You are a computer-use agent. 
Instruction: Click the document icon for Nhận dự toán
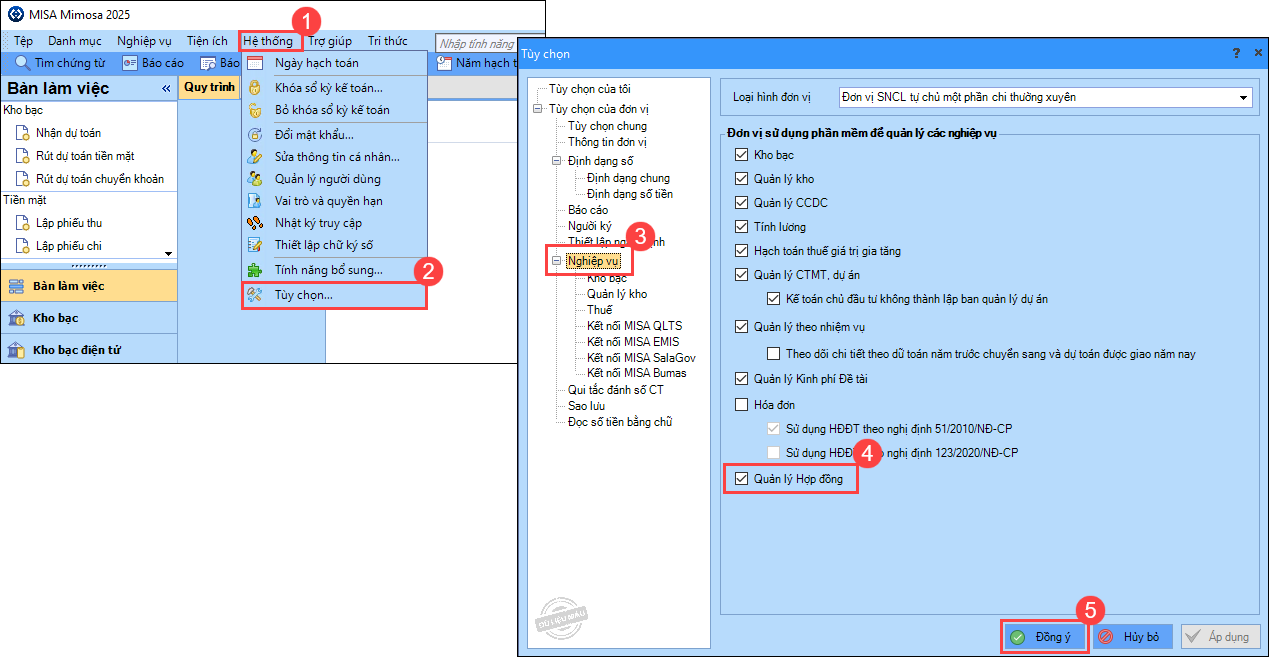pyautogui.click(x=22, y=133)
